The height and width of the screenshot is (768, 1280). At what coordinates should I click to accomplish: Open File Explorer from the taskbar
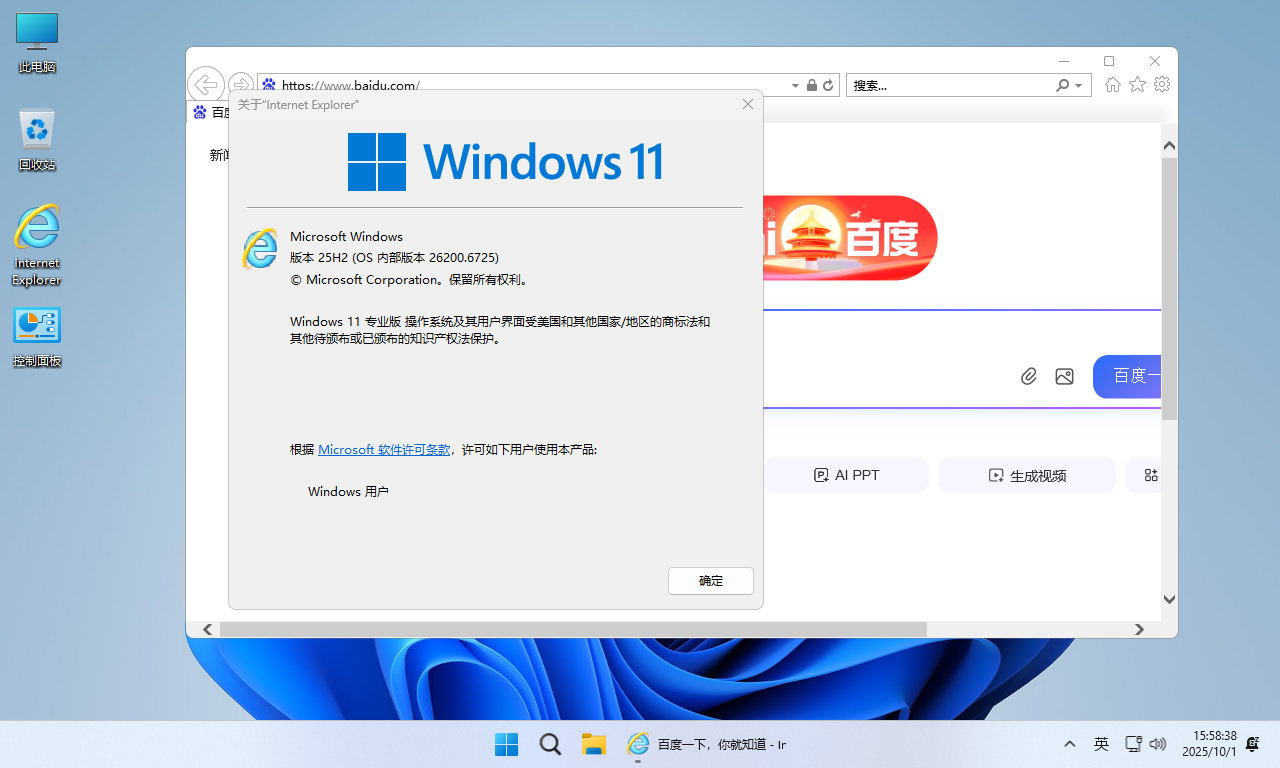(x=594, y=744)
